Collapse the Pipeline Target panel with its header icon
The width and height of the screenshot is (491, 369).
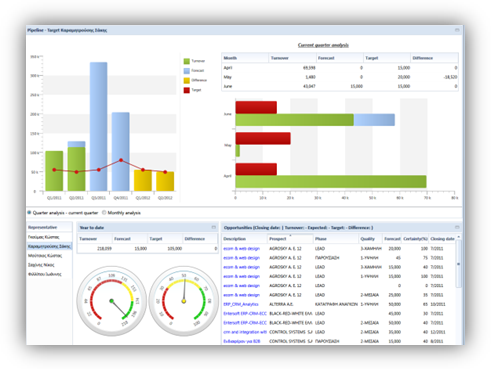[457, 30]
